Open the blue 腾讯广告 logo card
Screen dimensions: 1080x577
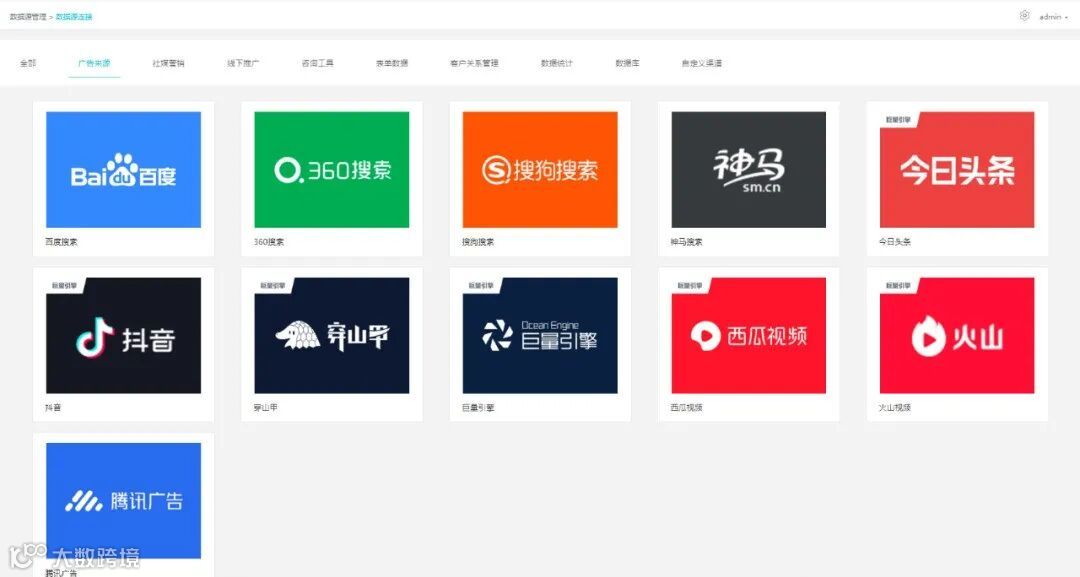123,501
